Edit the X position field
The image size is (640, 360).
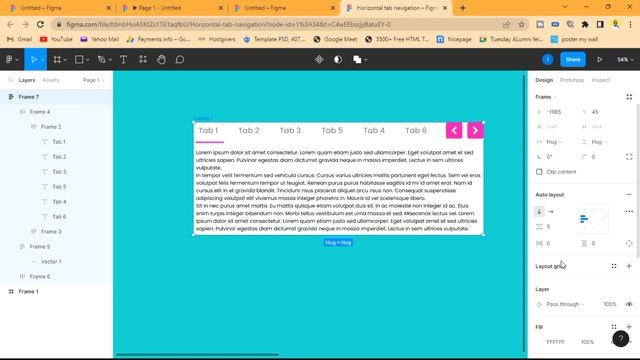point(556,112)
